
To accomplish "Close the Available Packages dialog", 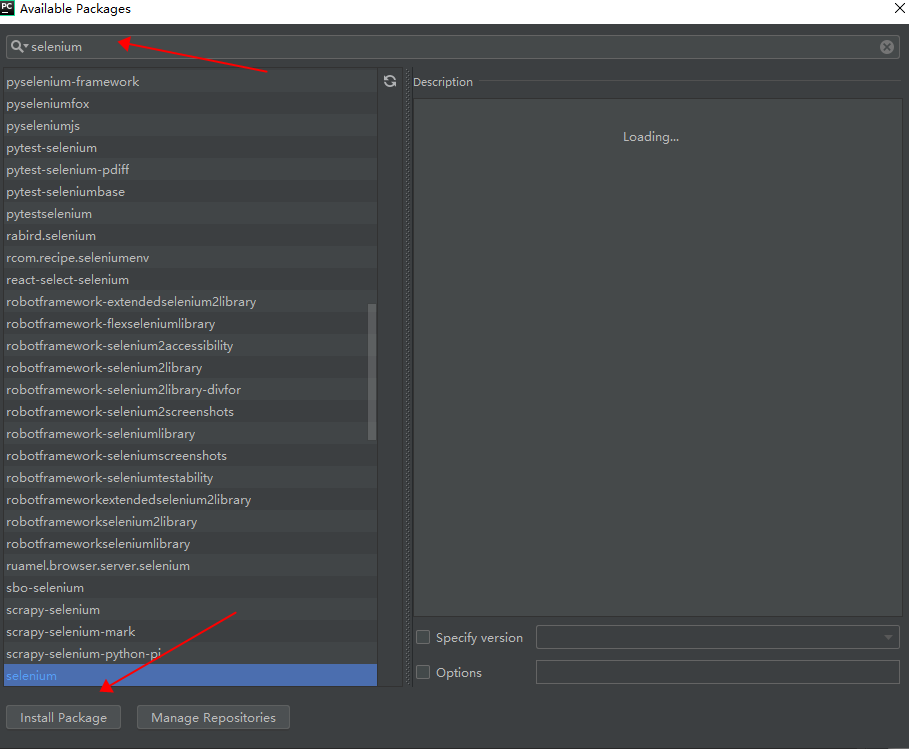I will tap(899, 8).
